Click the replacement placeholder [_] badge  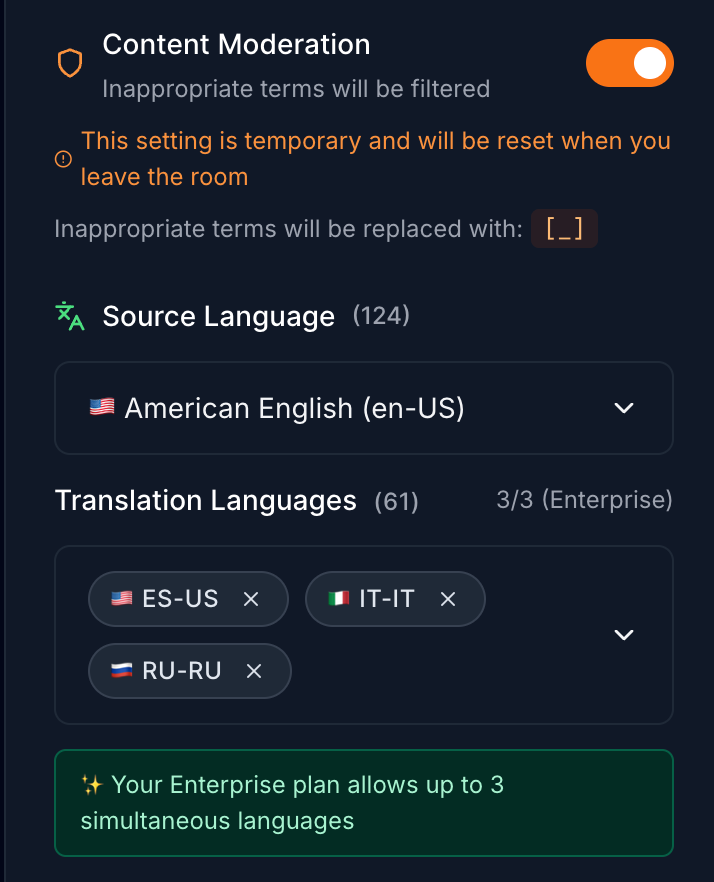point(564,229)
